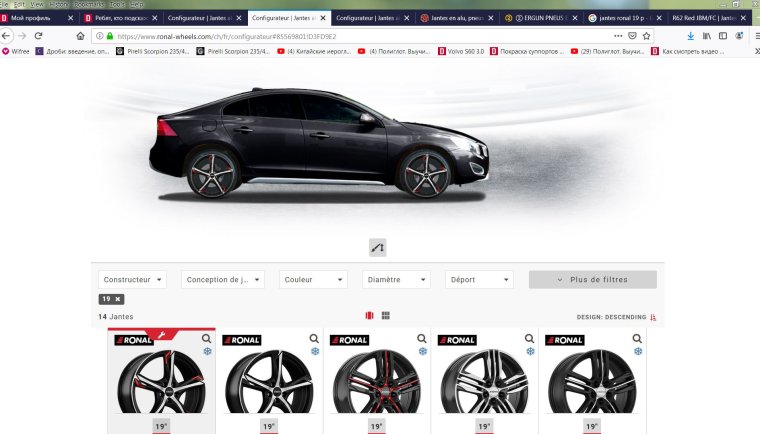The height and width of the screenshot is (434, 760).
Task: Click the snowflake icon on fifth wheel card
Action: 639,352
